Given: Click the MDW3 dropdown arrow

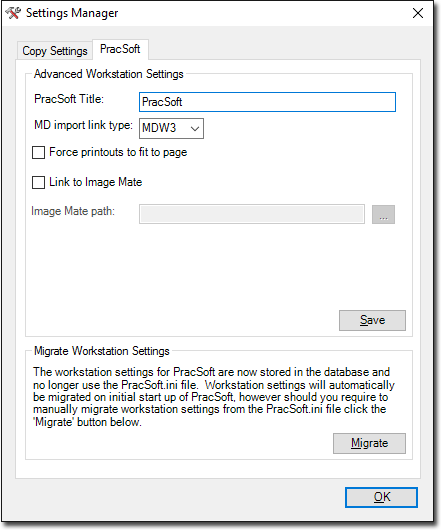Looking at the screenshot, I should [195, 128].
